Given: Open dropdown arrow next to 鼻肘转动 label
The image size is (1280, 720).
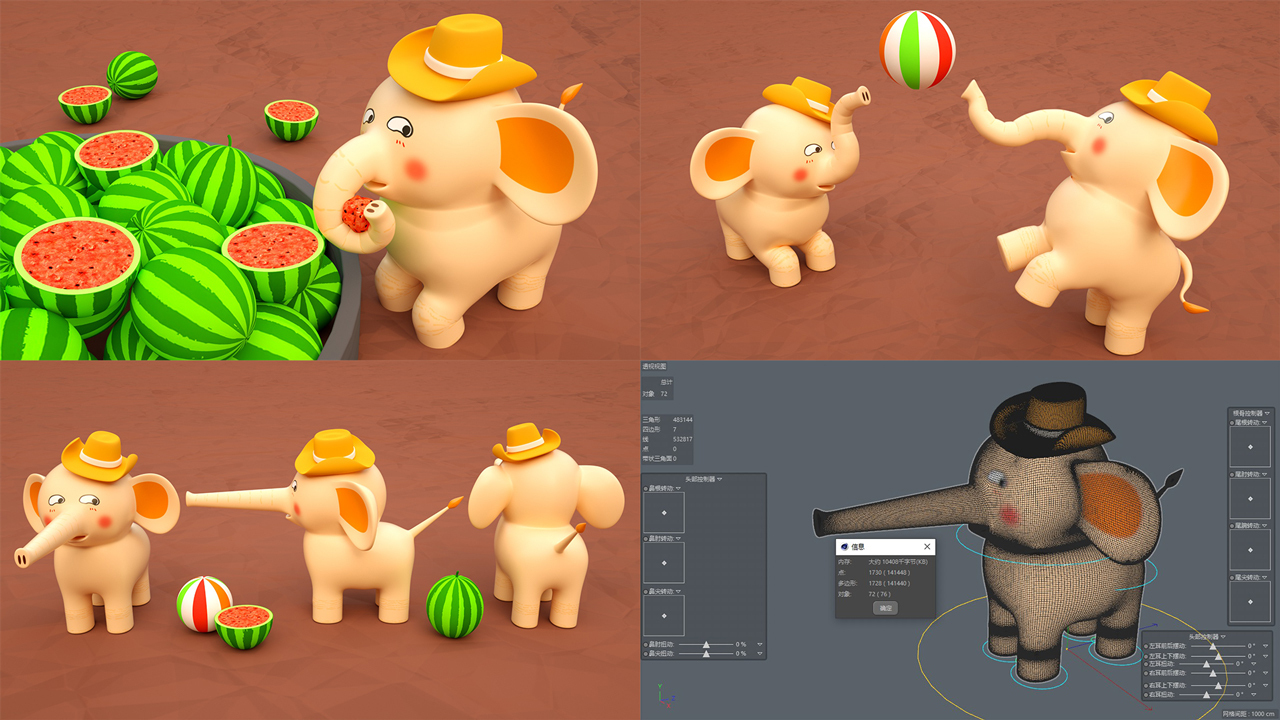Looking at the screenshot, I should [678, 539].
